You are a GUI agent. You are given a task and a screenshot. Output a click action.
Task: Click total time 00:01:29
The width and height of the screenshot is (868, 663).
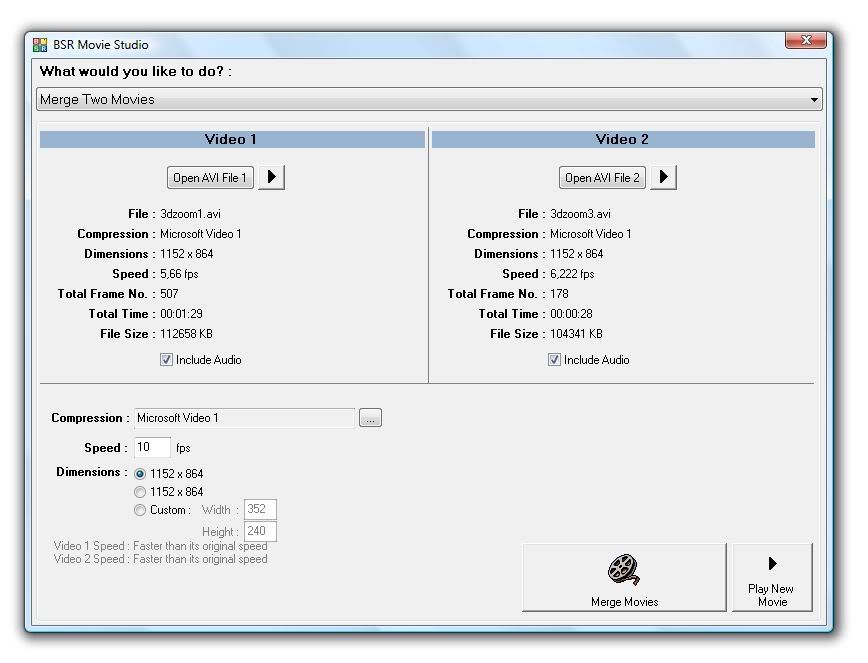(x=182, y=314)
